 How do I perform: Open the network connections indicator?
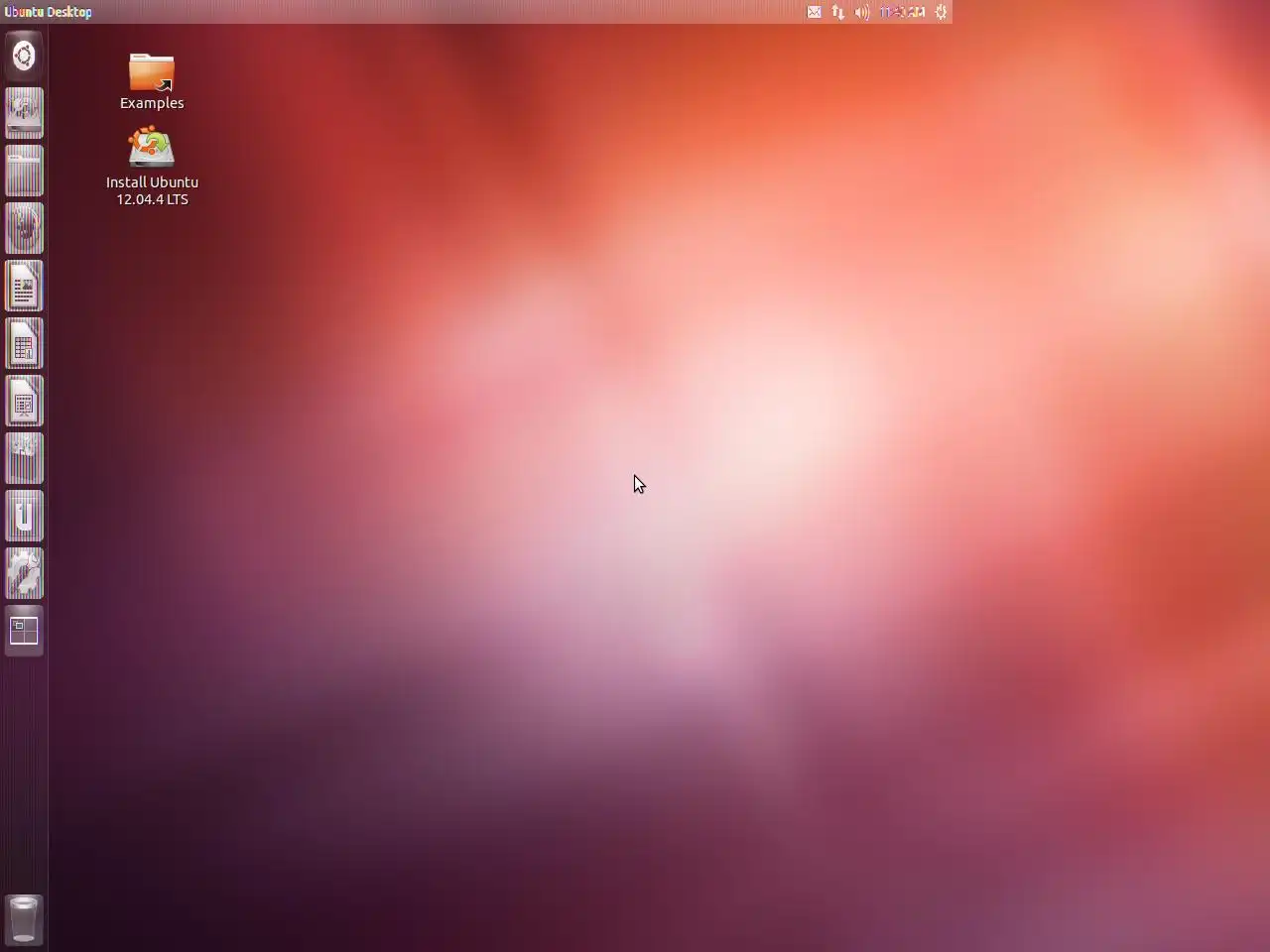[838, 12]
